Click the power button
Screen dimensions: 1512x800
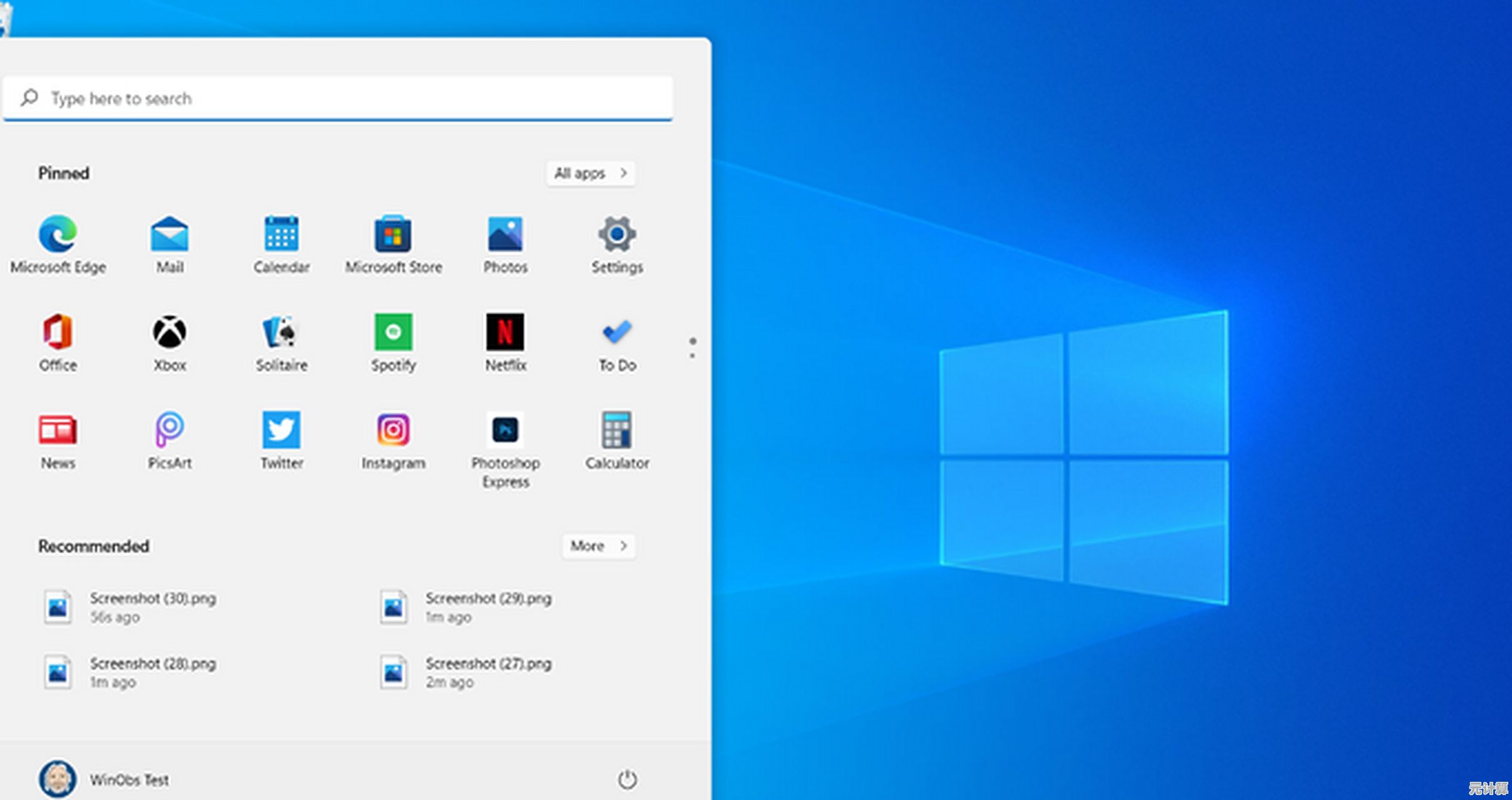[627, 779]
